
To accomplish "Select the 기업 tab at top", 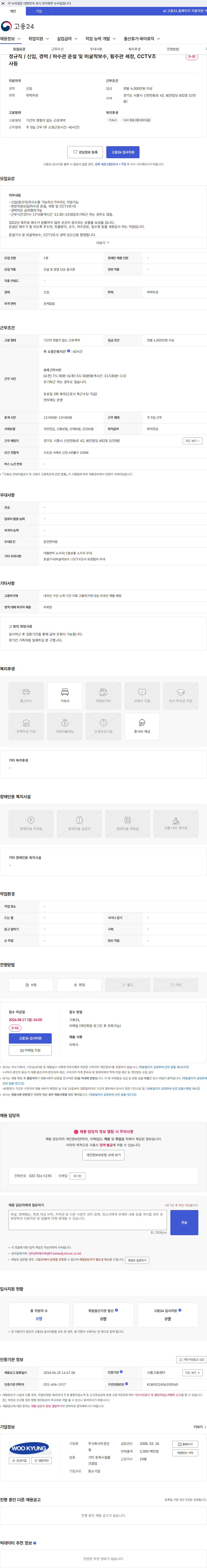I will [39, 11].
